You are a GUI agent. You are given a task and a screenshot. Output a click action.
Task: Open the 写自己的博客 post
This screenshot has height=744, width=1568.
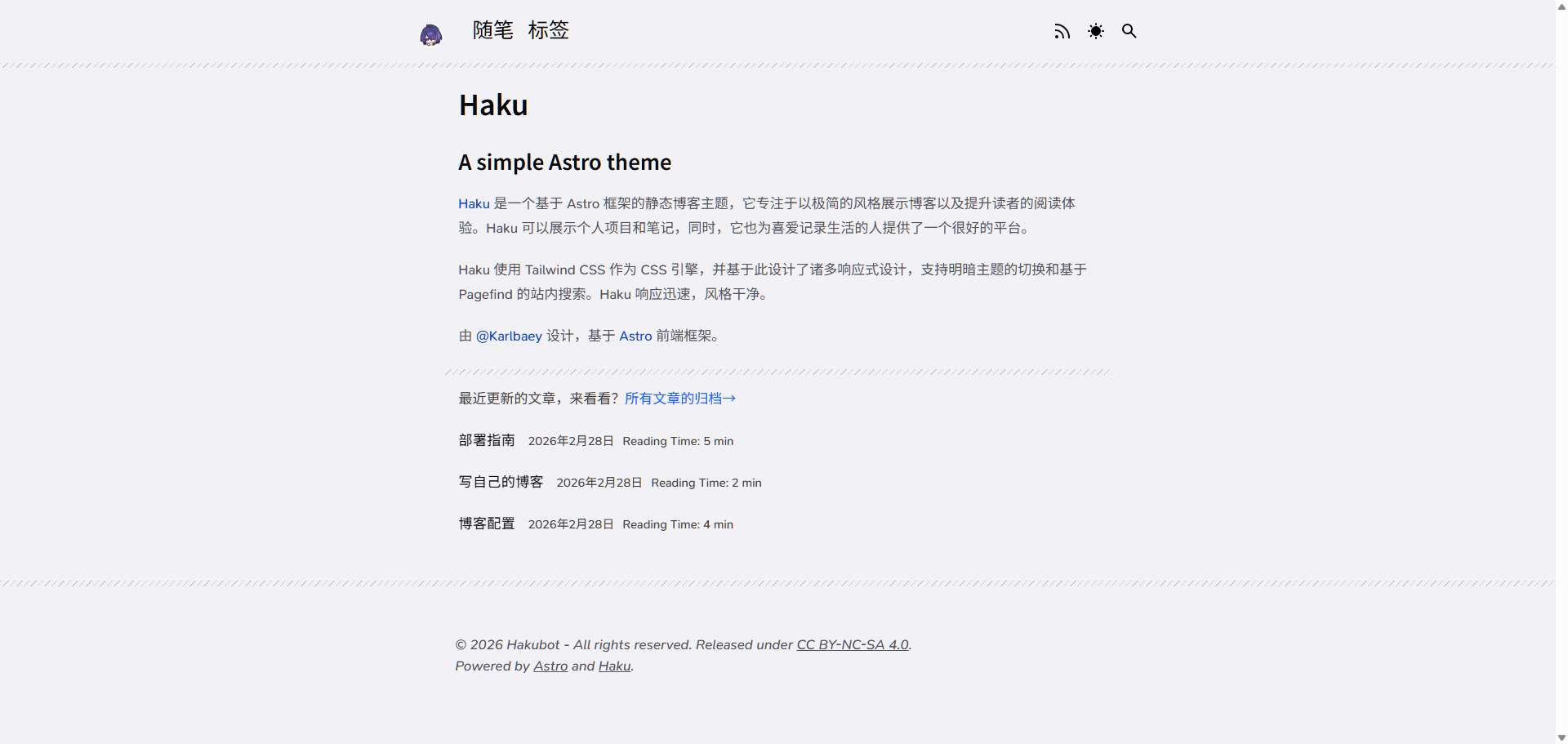click(x=501, y=482)
